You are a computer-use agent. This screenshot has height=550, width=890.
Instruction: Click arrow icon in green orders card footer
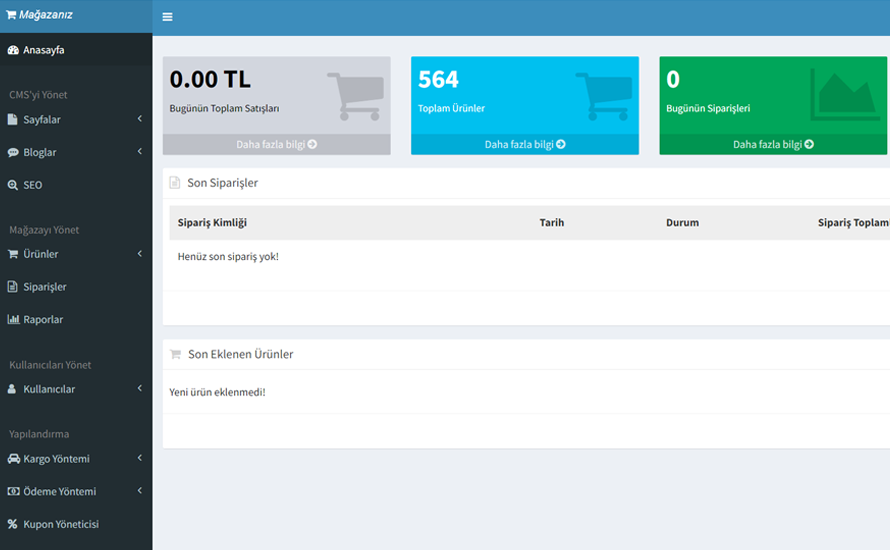coord(809,145)
